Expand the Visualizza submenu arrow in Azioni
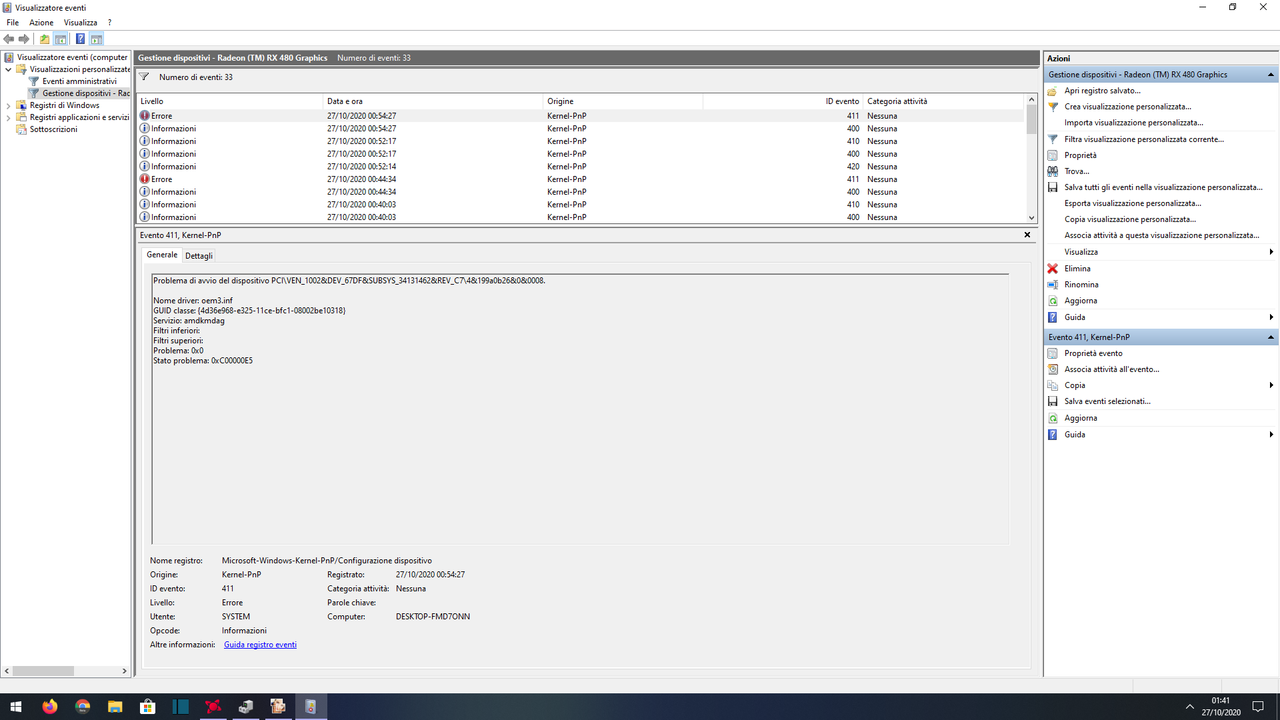 (x=1271, y=252)
